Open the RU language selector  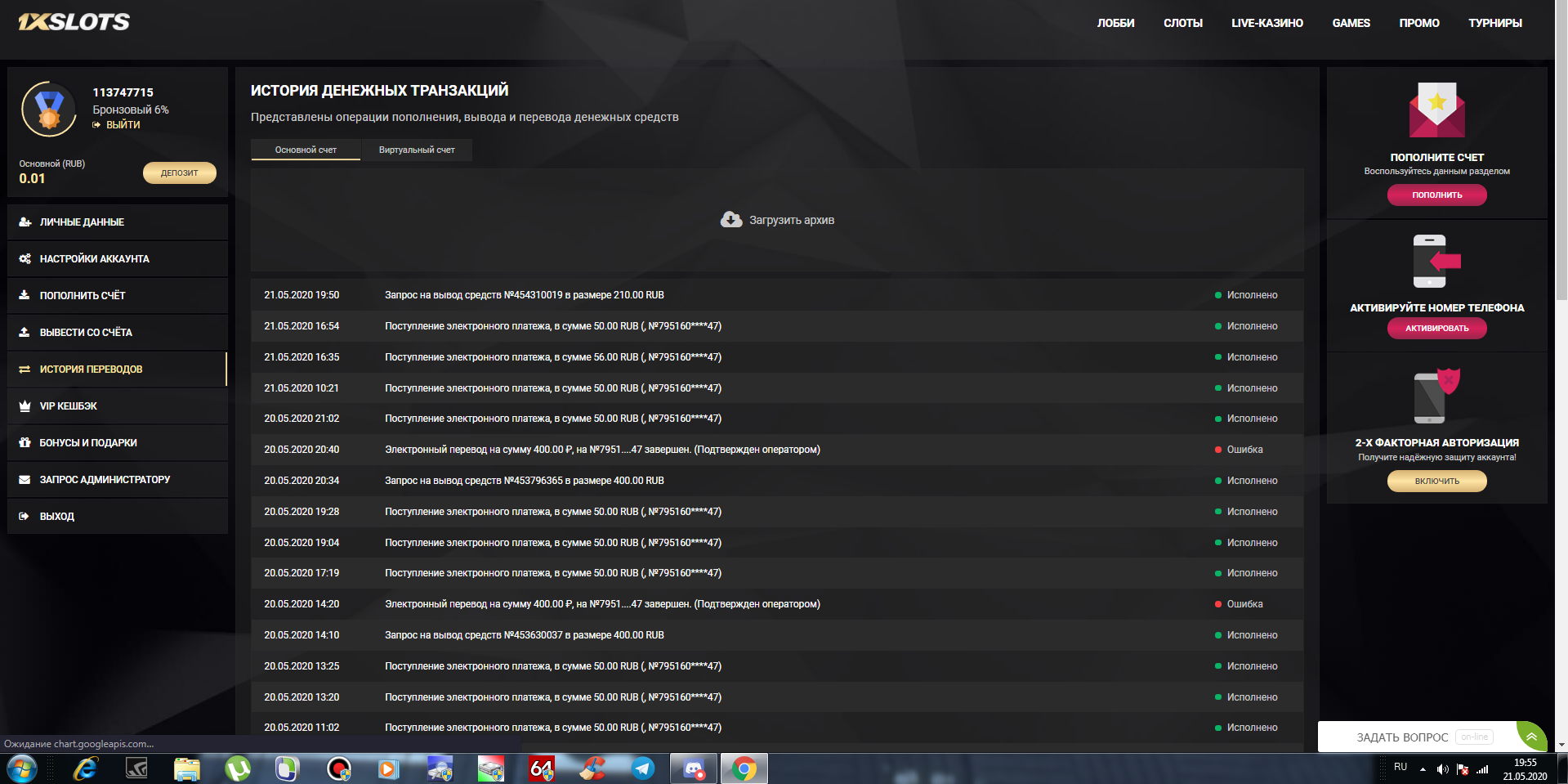pyautogui.click(x=1400, y=767)
